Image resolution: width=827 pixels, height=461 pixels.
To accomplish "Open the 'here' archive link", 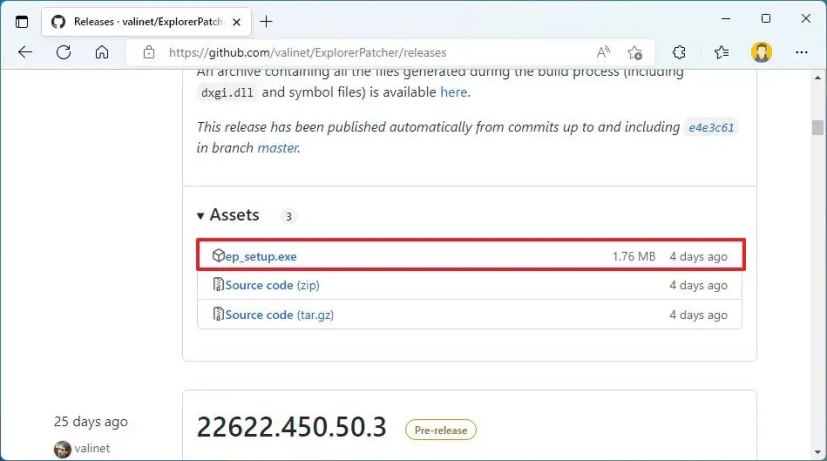I will [x=454, y=92].
